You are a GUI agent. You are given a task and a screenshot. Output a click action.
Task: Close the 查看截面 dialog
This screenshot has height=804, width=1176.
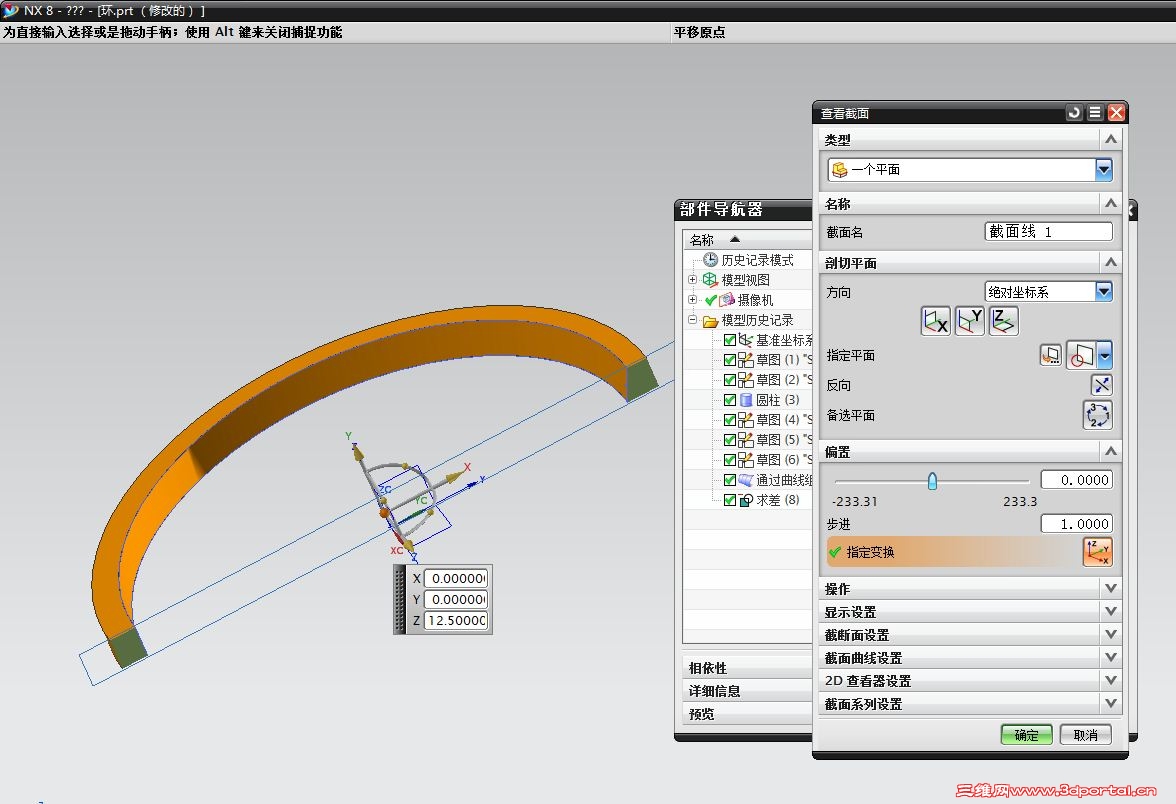coord(1116,112)
